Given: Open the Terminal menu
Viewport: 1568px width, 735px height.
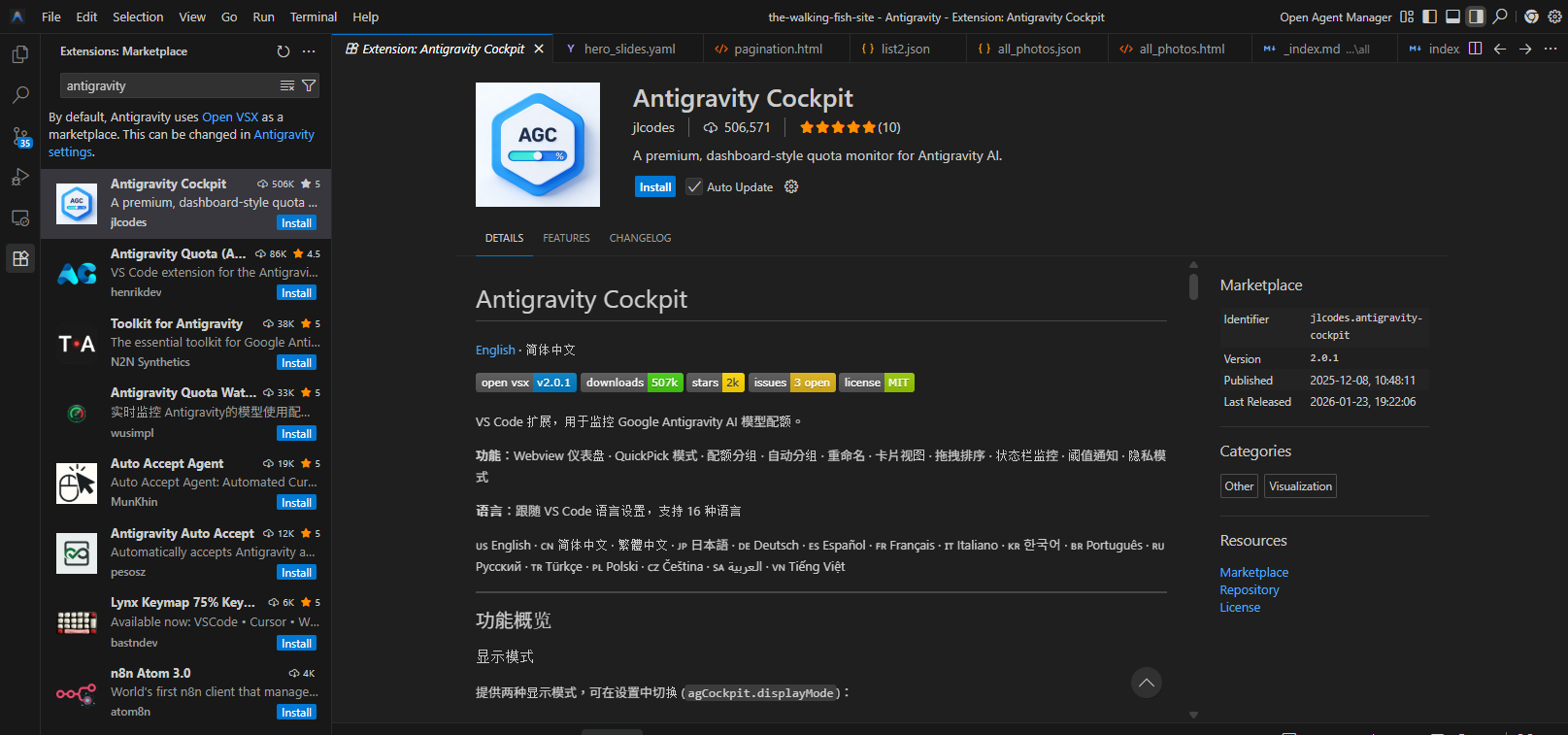Looking at the screenshot, I should 313,17.
